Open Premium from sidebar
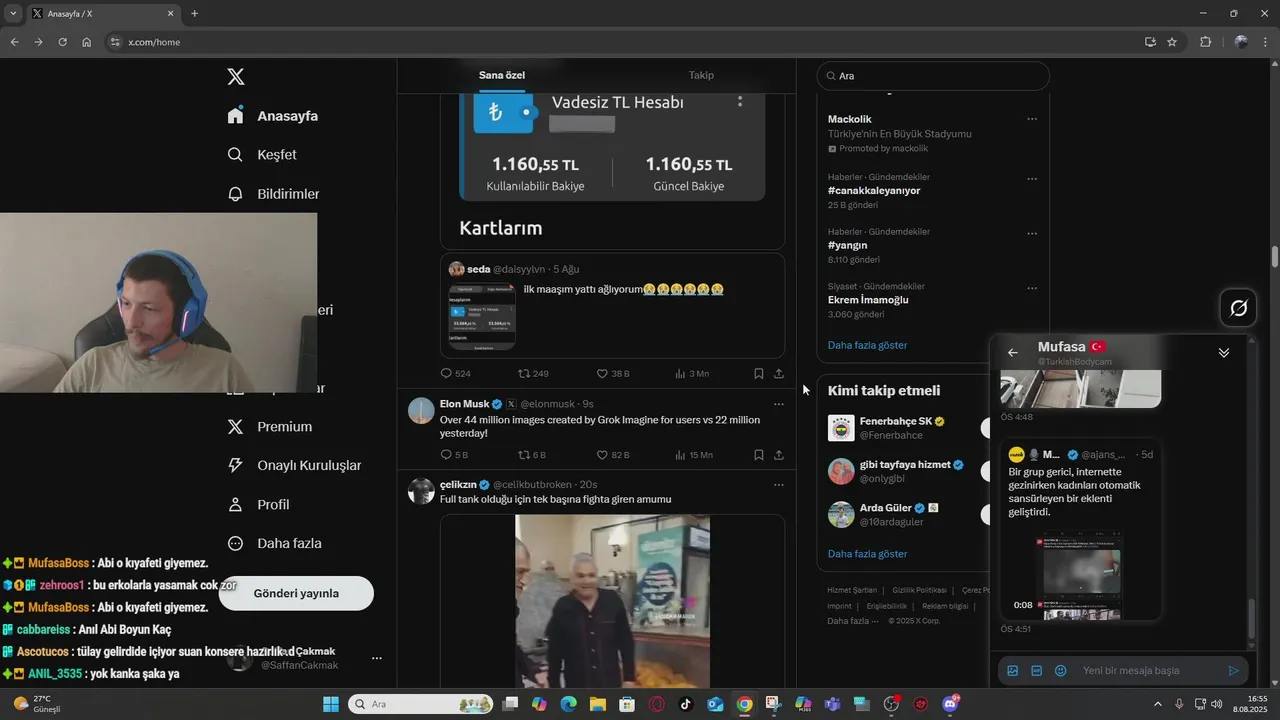1280x720 pixels. [269, 427]
